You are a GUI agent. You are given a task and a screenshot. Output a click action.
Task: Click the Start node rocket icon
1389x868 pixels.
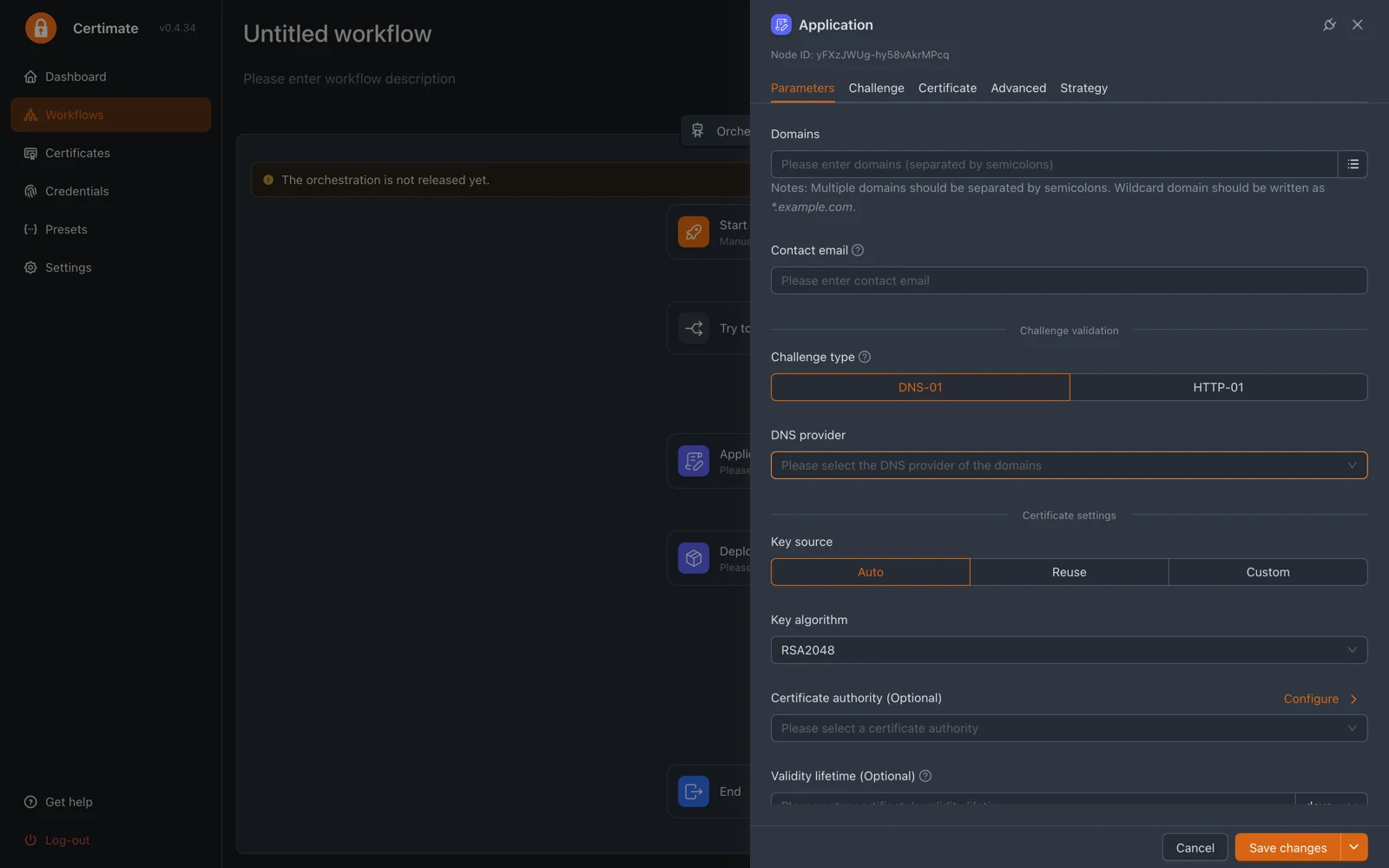[x=694, y=232]
